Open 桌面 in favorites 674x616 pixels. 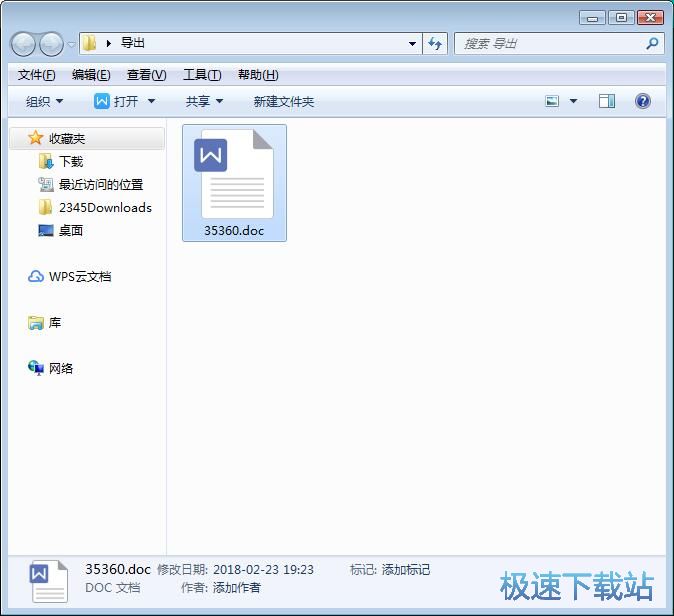[71, 231]
